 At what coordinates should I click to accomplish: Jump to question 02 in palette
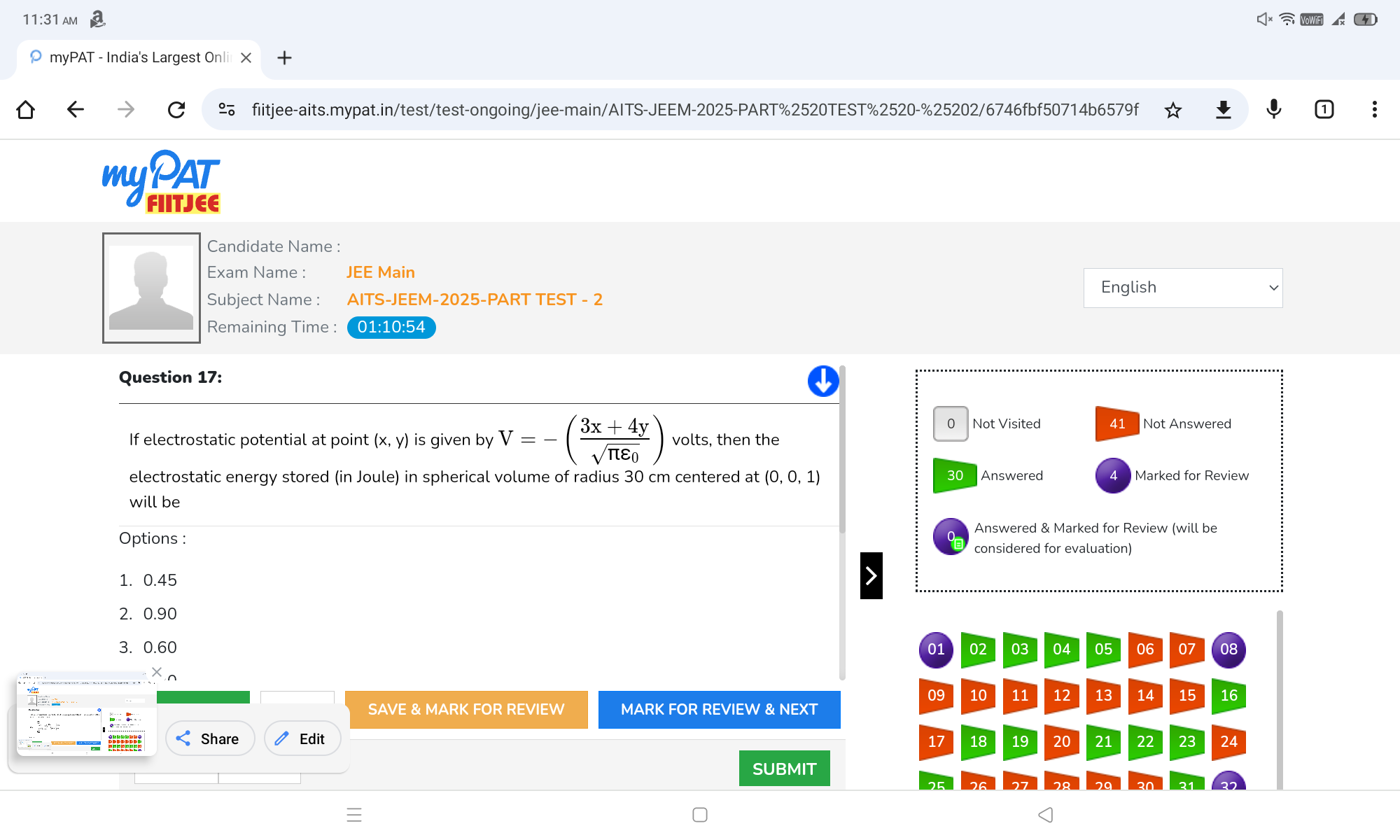(x=978, y=650)
